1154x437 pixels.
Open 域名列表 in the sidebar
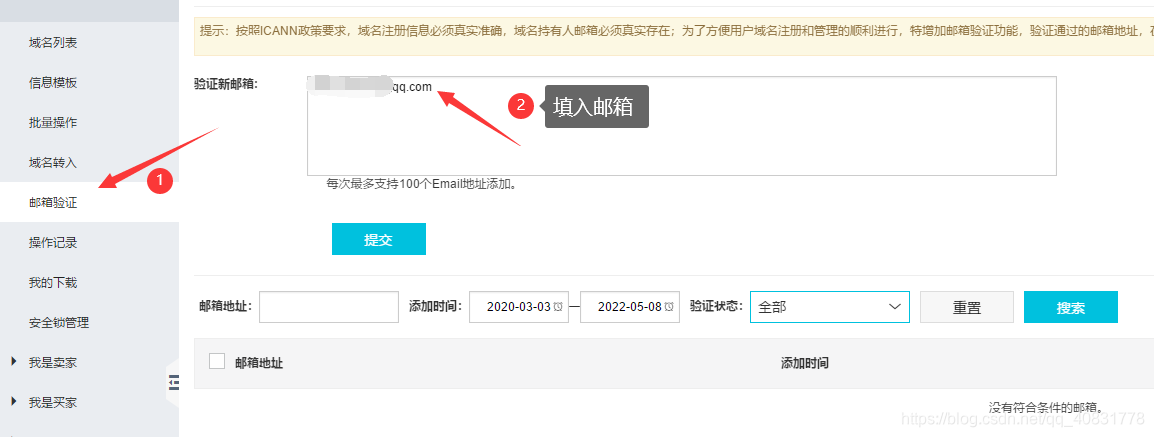tap(53, 43)
